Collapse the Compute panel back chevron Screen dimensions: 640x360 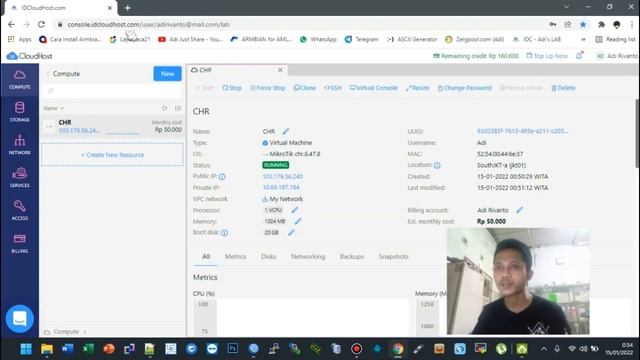(48, 74)
